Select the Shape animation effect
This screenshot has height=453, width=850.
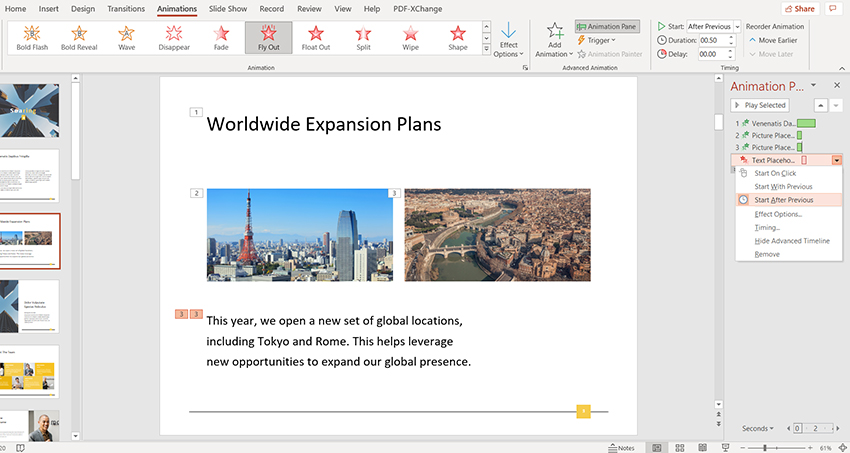coord(458,38)
